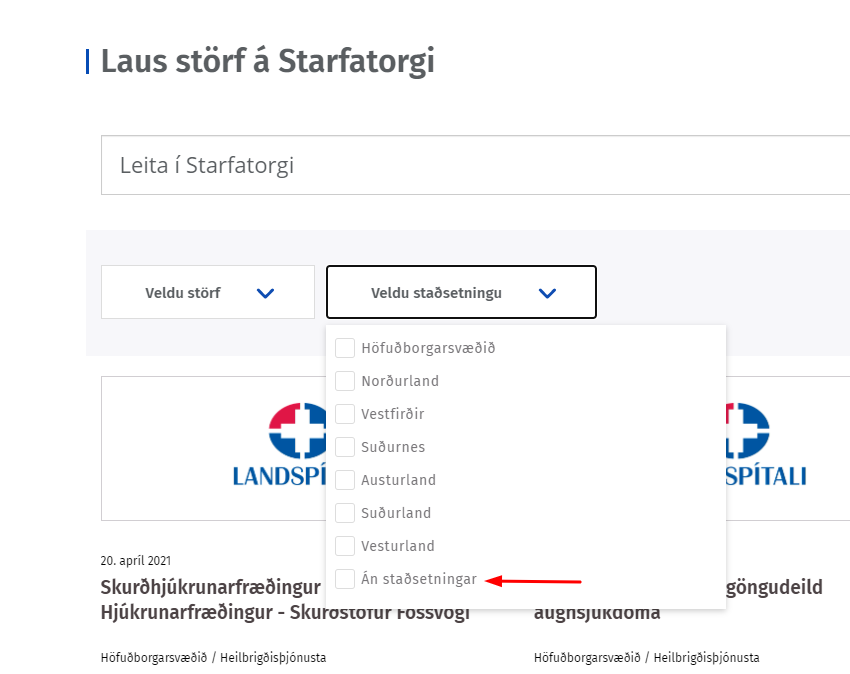Click the chevron in Veldu staðsetningu dropdown
This screenshot has width=850, height=674.
tap(547, 293)
